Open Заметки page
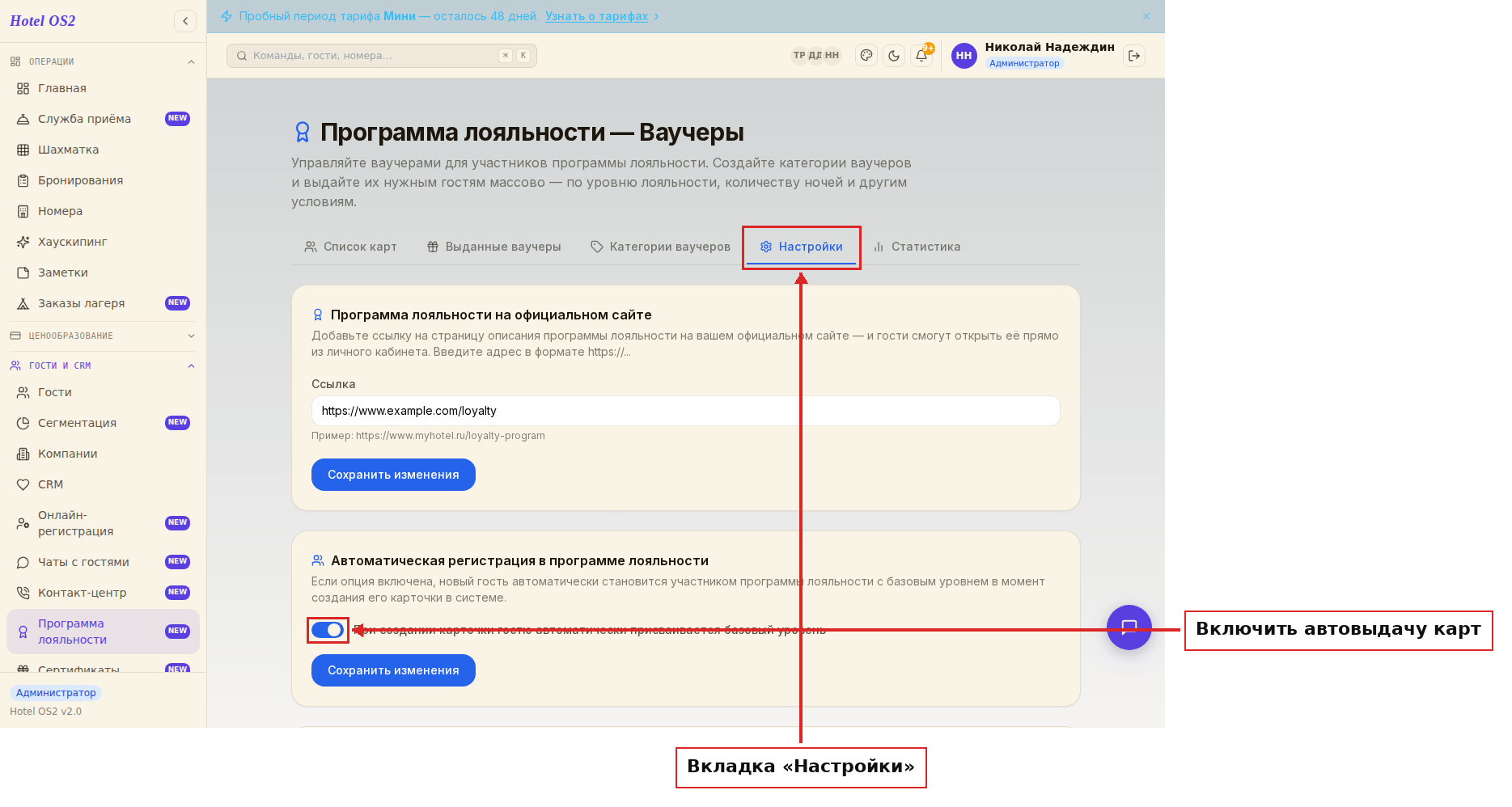 coord(103,273)
